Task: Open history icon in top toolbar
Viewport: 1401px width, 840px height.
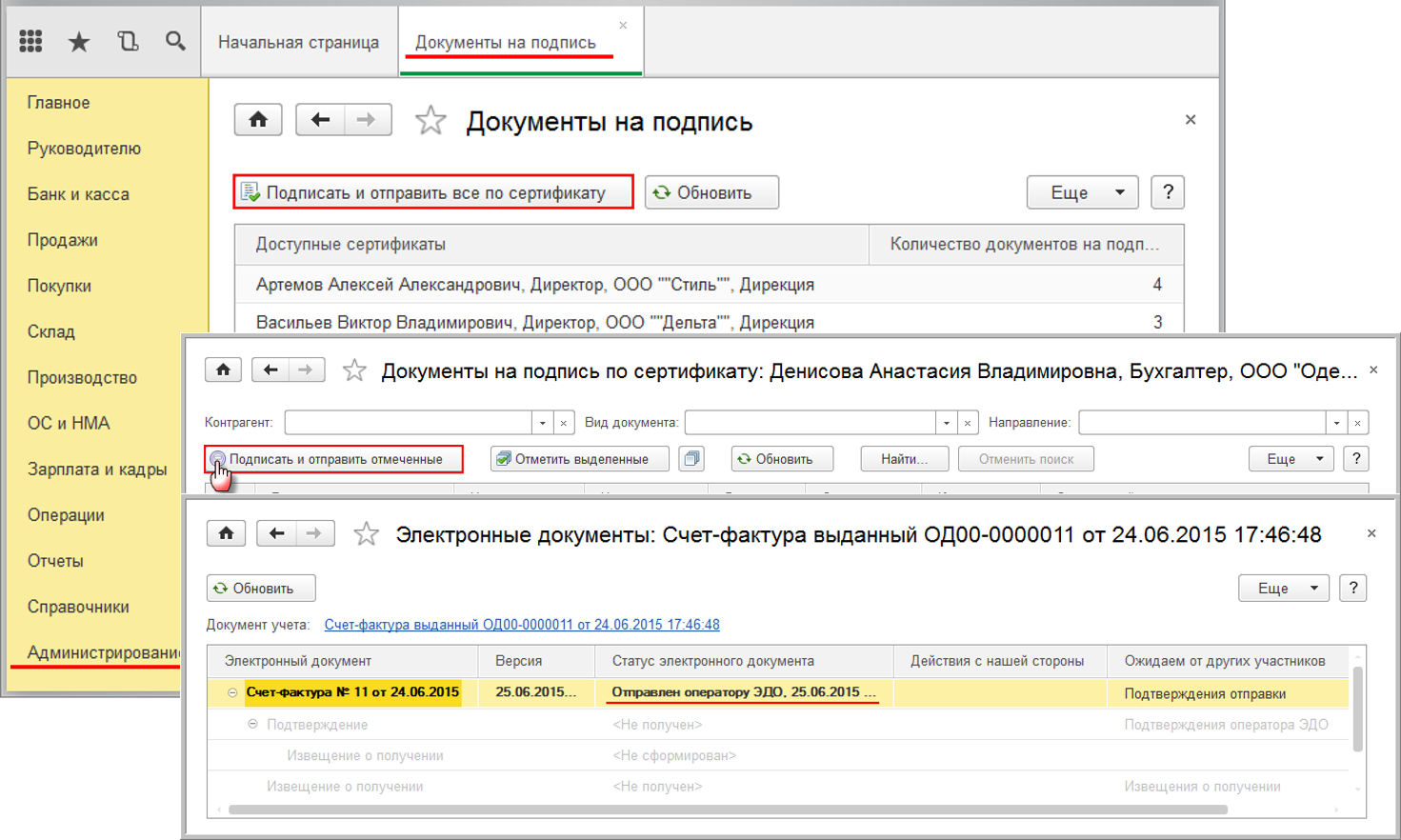Action: (128, 41)
